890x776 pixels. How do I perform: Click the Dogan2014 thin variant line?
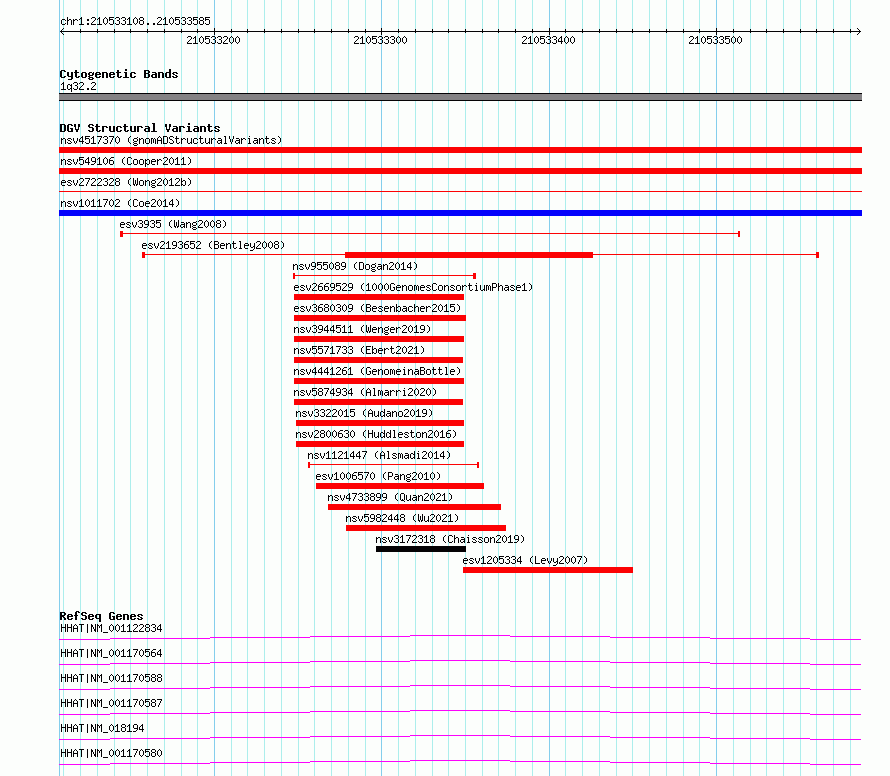(384, 276)
